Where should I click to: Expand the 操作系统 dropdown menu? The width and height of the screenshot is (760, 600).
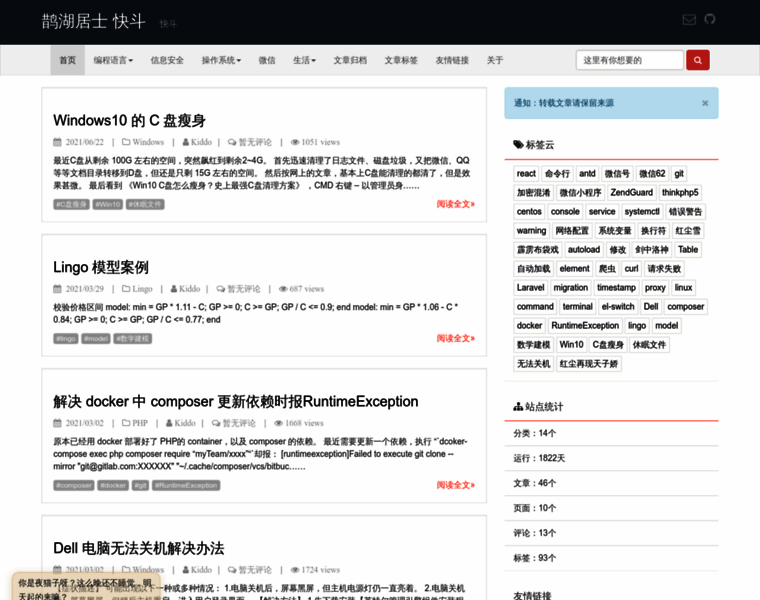click(221, 60)
